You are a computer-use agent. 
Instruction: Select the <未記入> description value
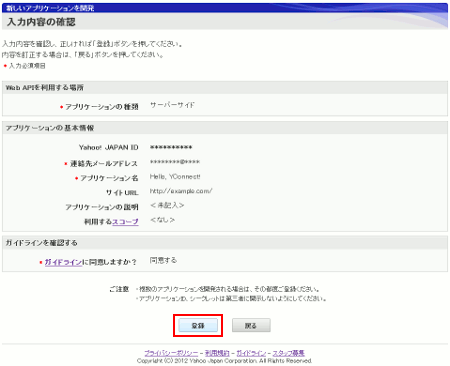tap(167, 205)
